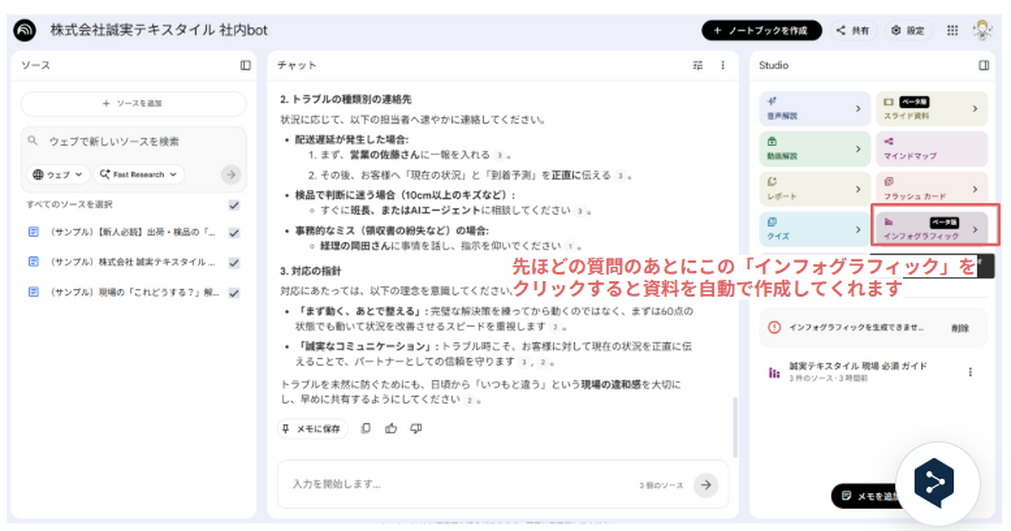The width and height of the screenshot is (1011, 531).
Task: Open the options menu for 誠実テキスタイル 現場 必須ガイド
Action: tap(969, 372)
